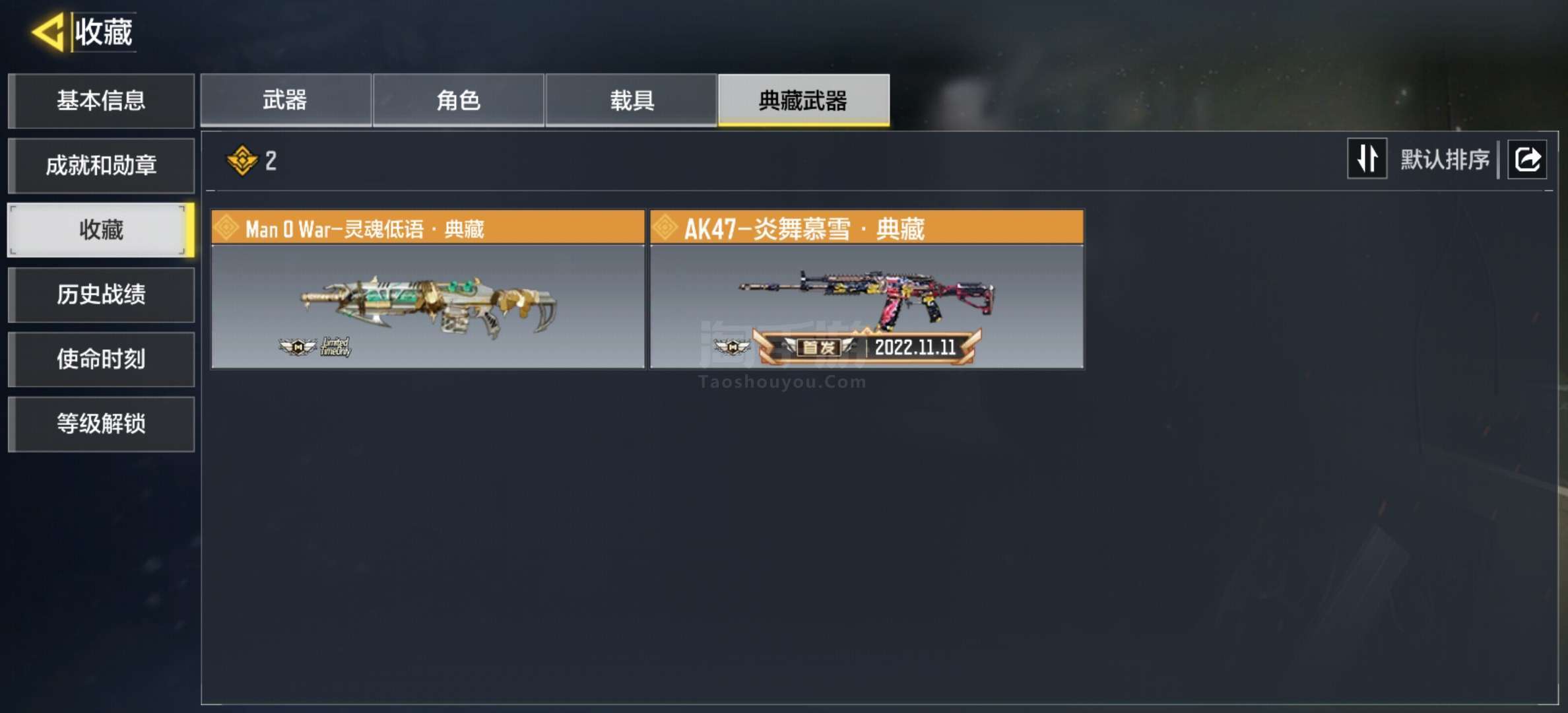Select 历史战绩 in the sidebar
1568x713 pixels.
(x=101, y=294)
